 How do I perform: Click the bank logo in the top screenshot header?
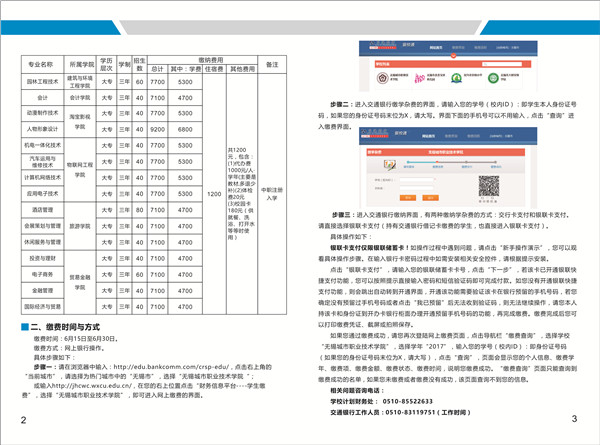[379, 46]
